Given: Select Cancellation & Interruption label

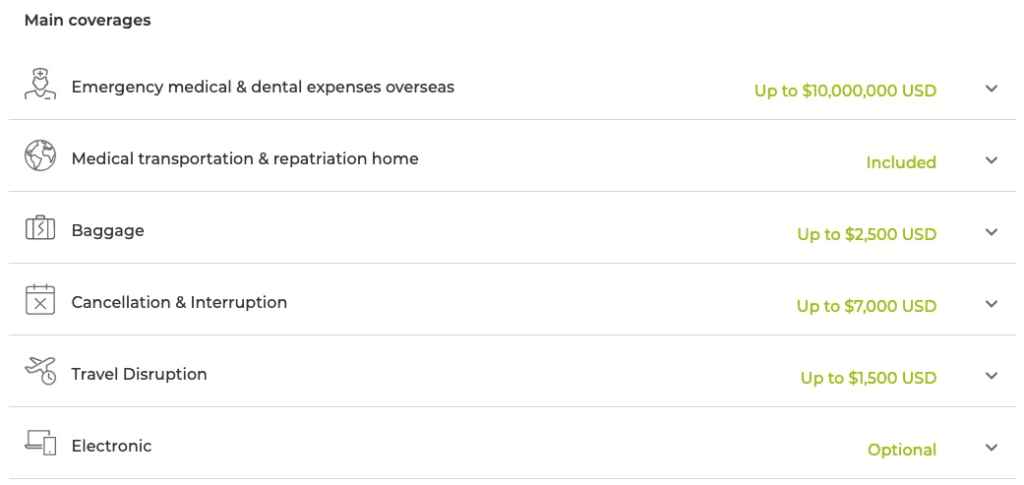Looking at the screenshot, I should pyautogui.click(x=179, y=302).
